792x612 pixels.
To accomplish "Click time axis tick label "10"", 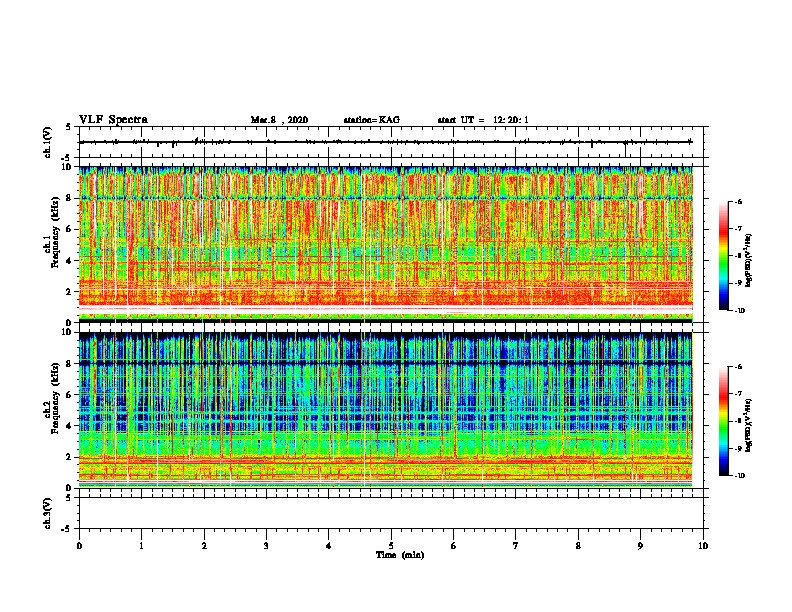I will click(x=703, y=546).
